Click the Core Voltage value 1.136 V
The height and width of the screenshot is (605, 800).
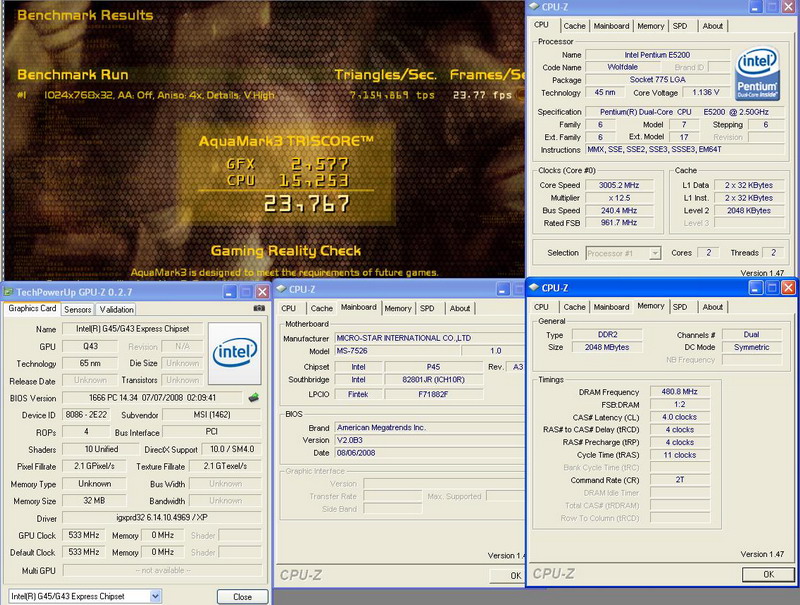706,92
